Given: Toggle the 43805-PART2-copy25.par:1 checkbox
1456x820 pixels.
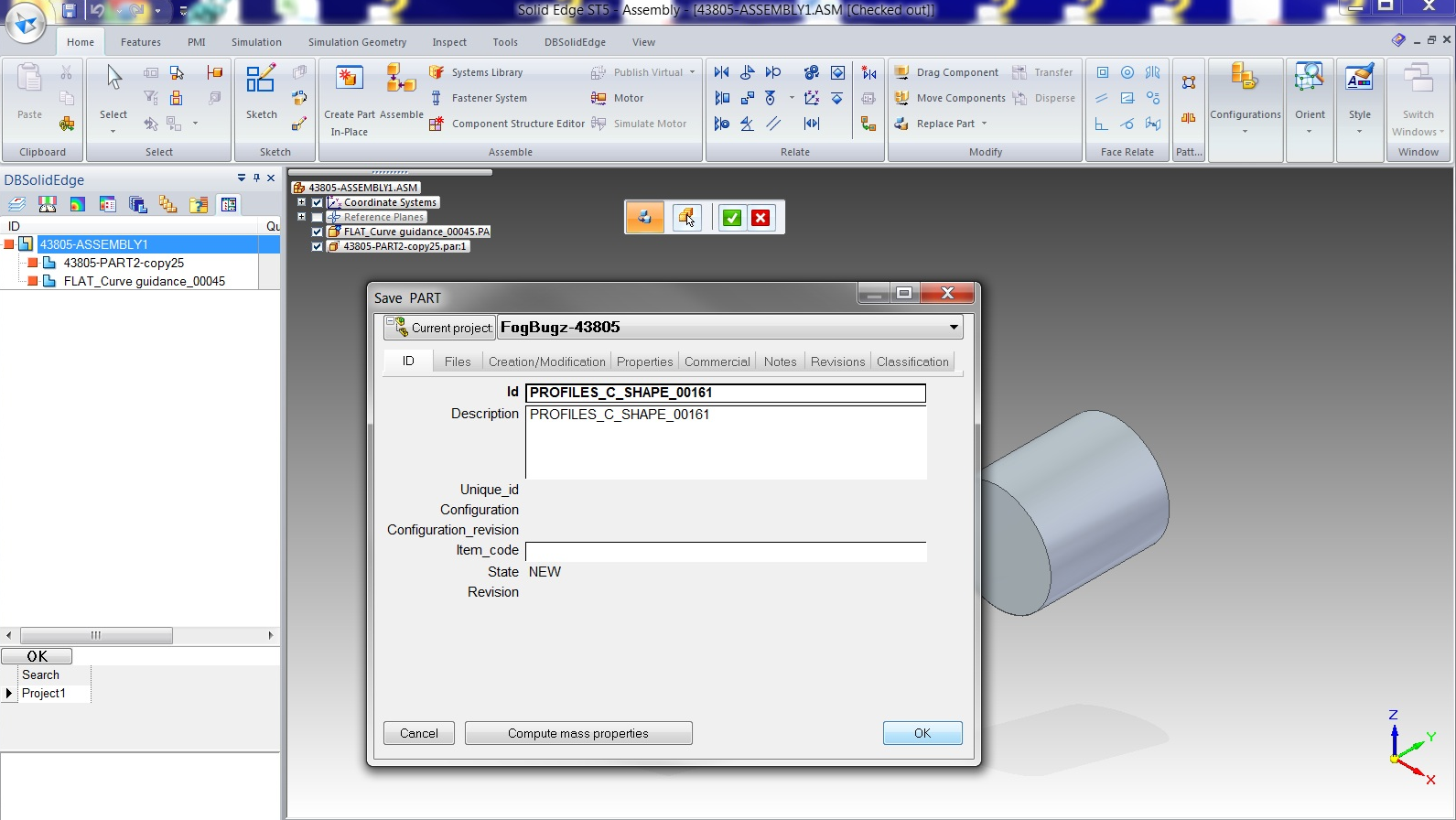Looking at the screenshot, I should (318, 246).
